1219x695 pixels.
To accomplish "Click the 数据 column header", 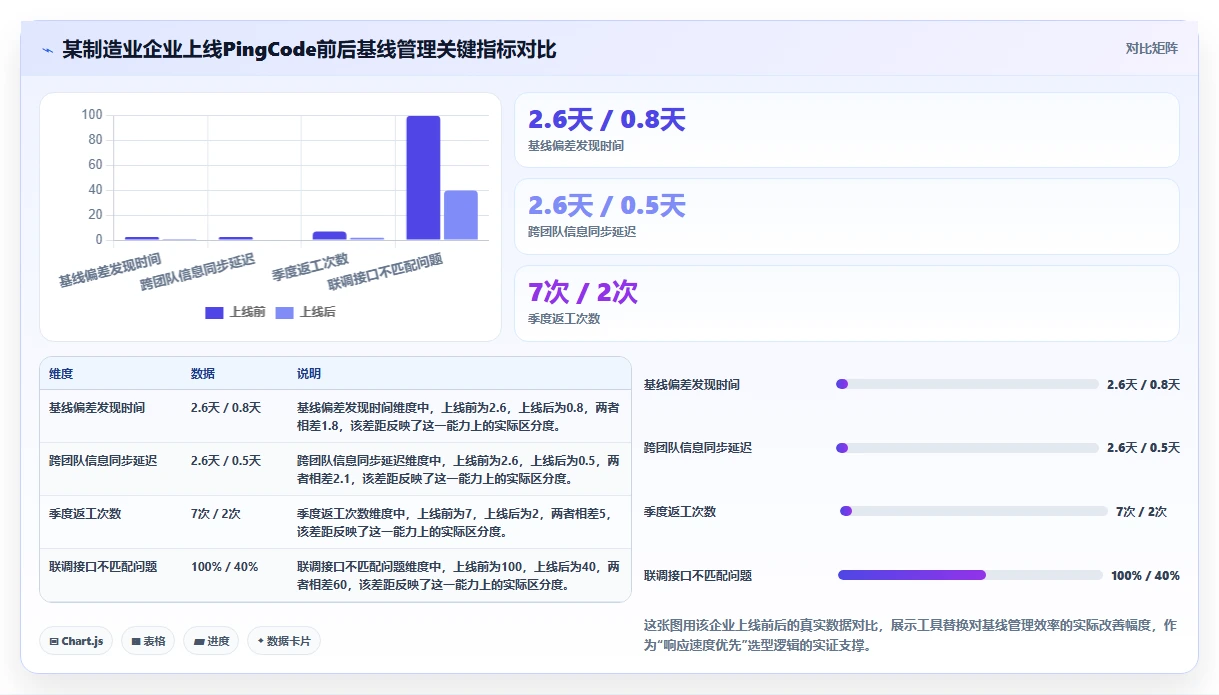I will 203,374.
